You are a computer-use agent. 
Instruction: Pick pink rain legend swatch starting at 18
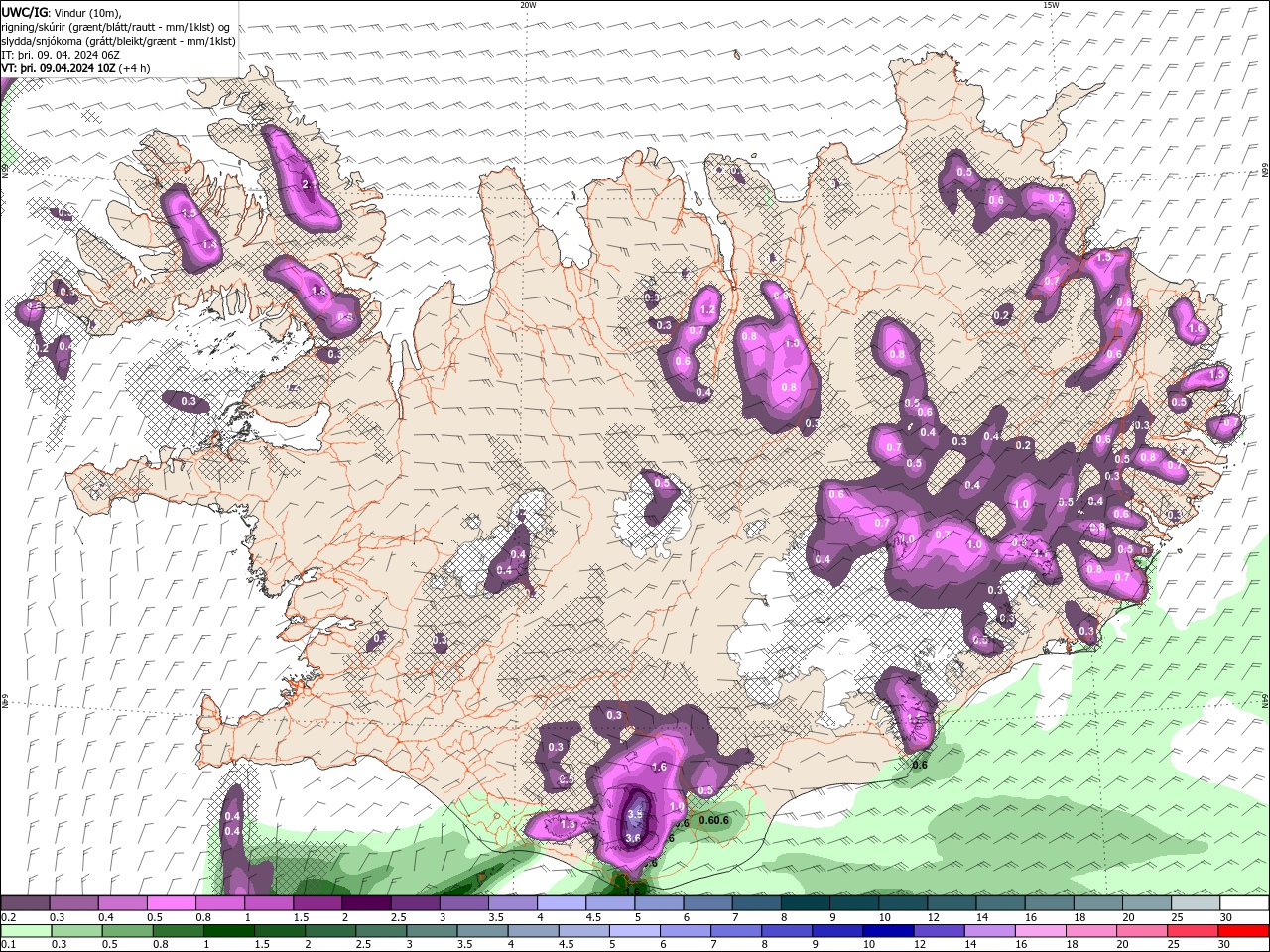[x=1091, y=931]
